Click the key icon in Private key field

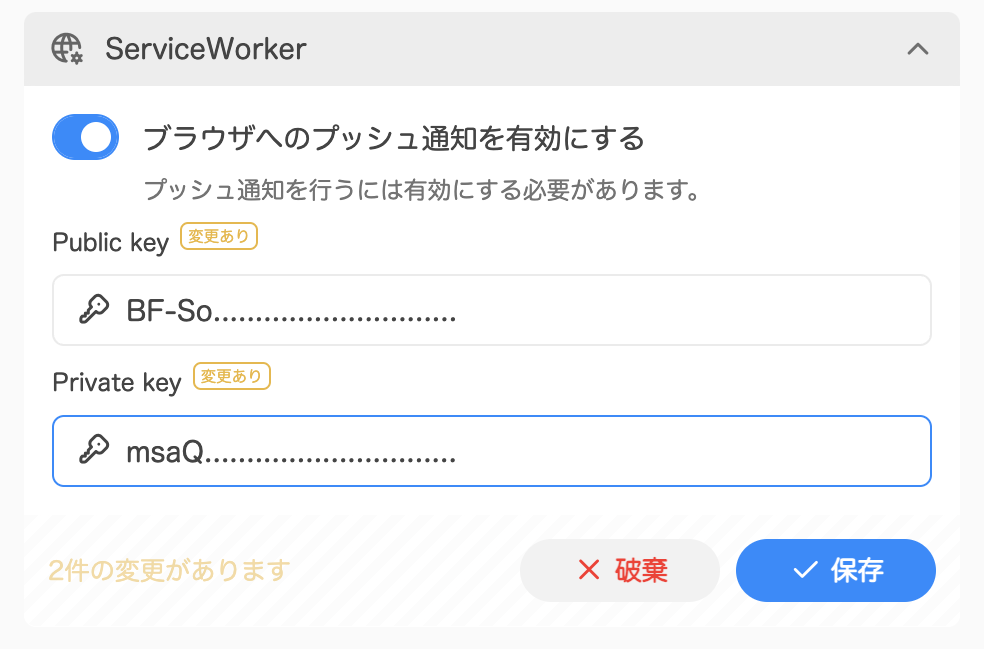coord(94,450)
